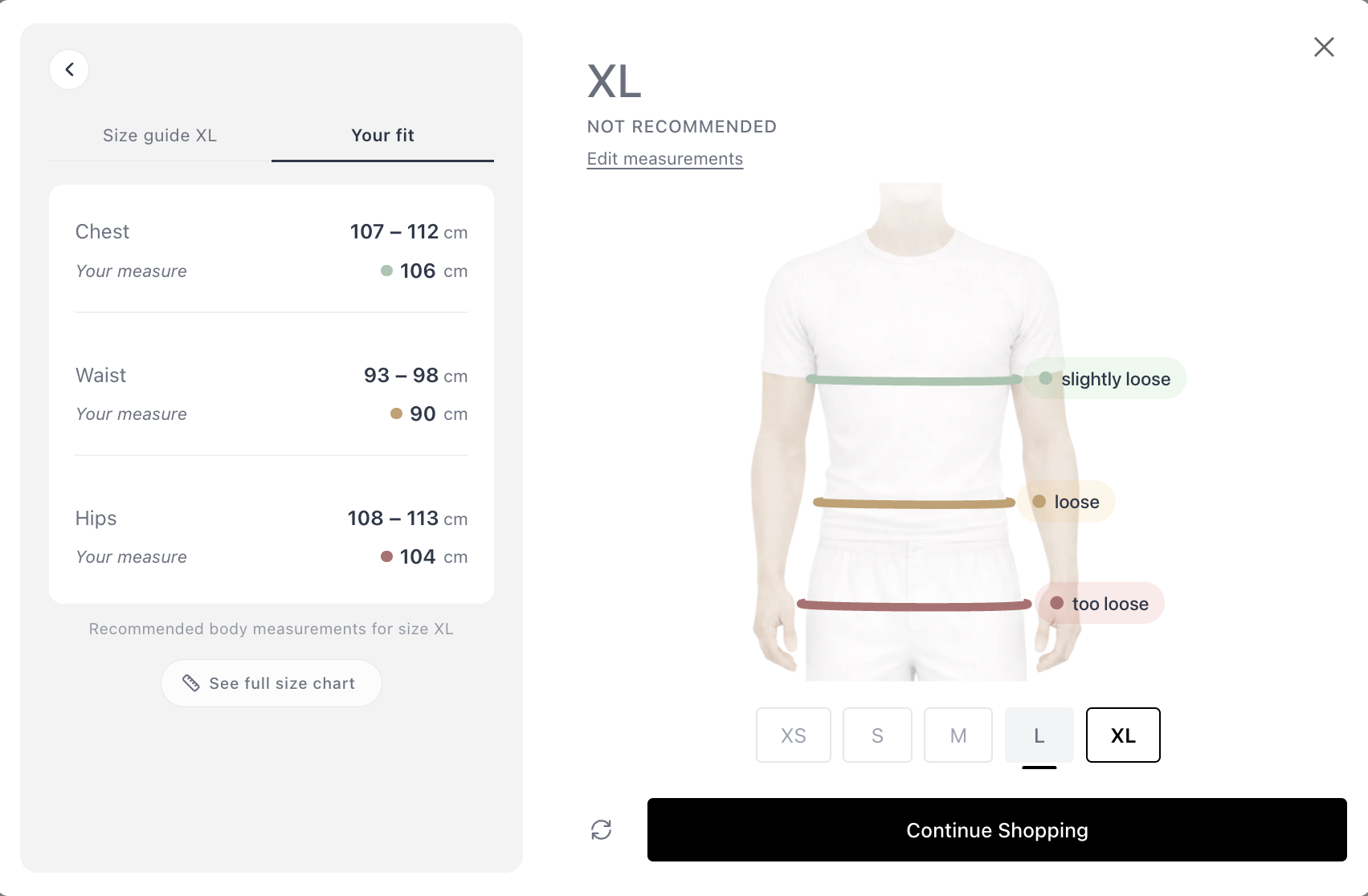The width and height of the screenshot is (1368, 896).
Task: Click See full size chart
Action: point(272,682)
